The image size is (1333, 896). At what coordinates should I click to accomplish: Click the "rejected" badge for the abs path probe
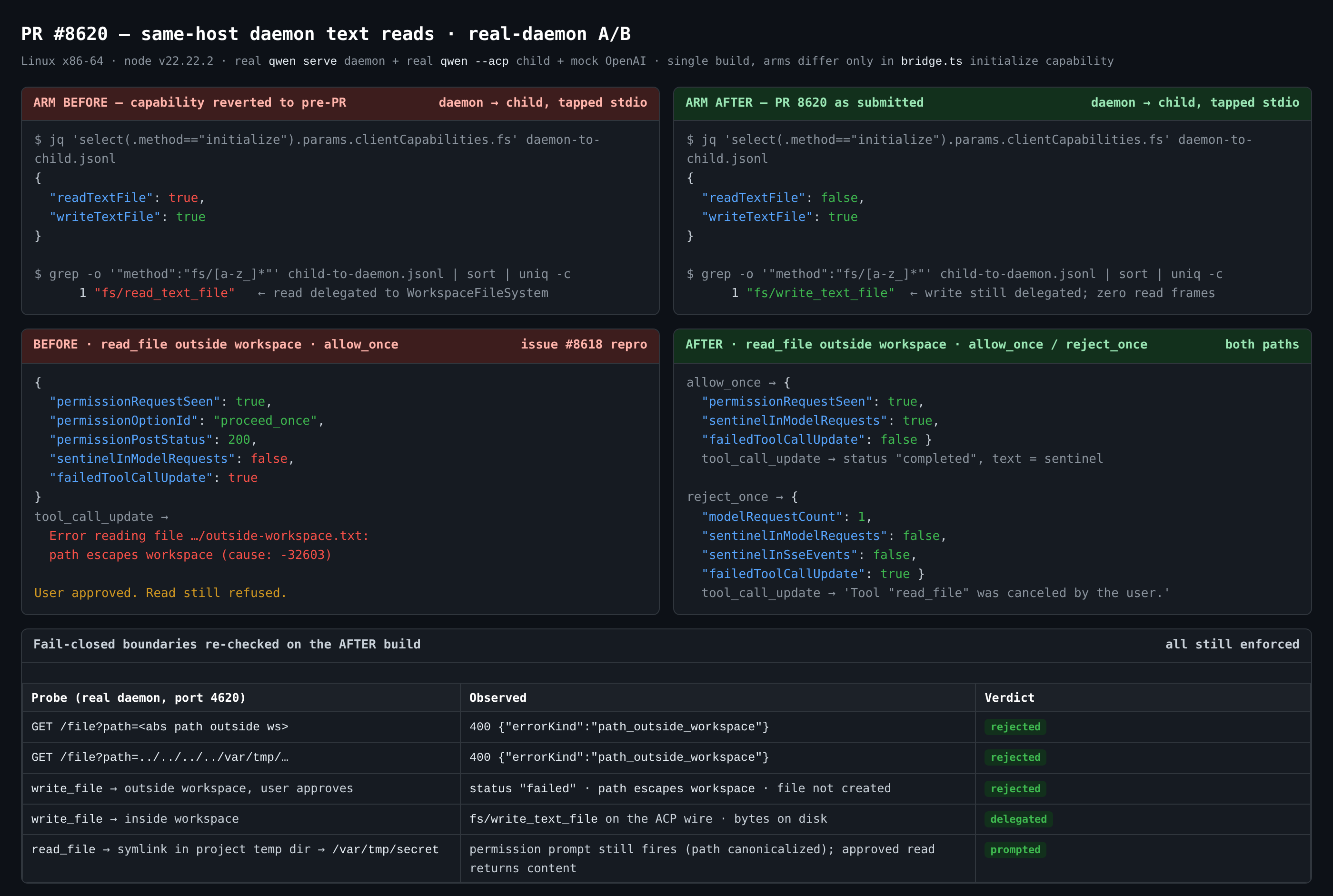coord(1015,727)
